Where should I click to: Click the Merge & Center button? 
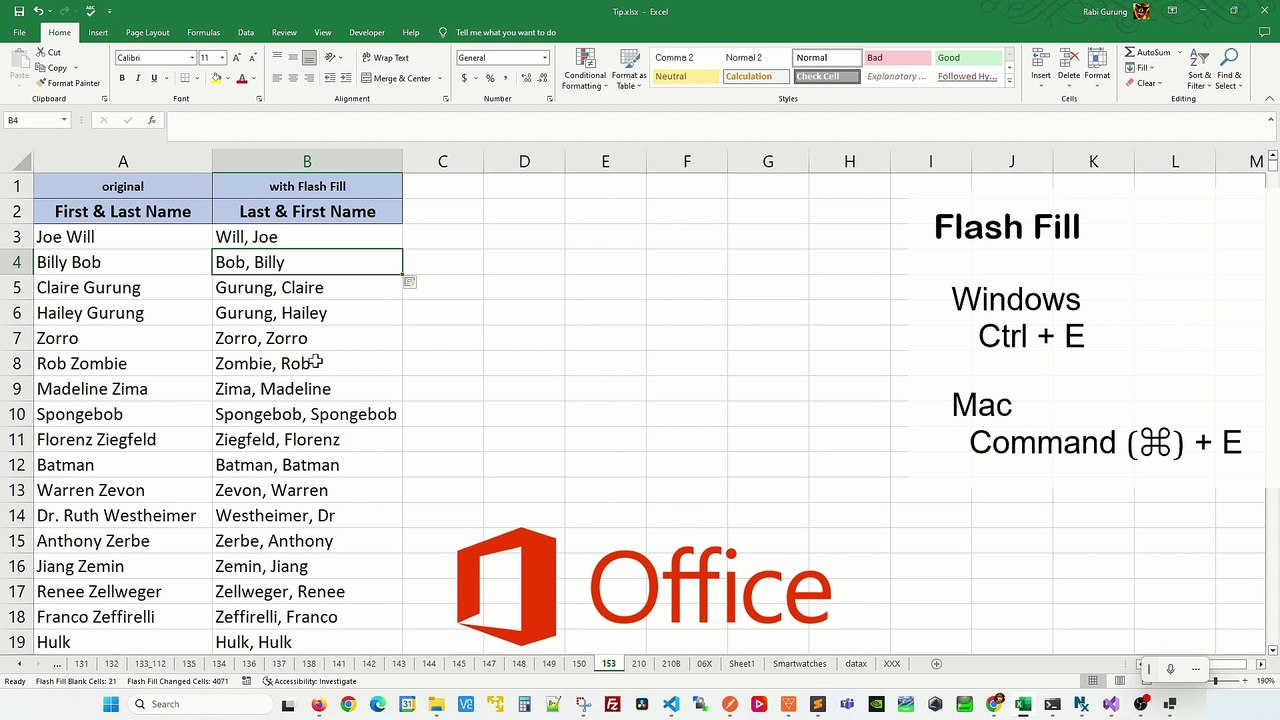pyautogui.click(x=396, y=78)
